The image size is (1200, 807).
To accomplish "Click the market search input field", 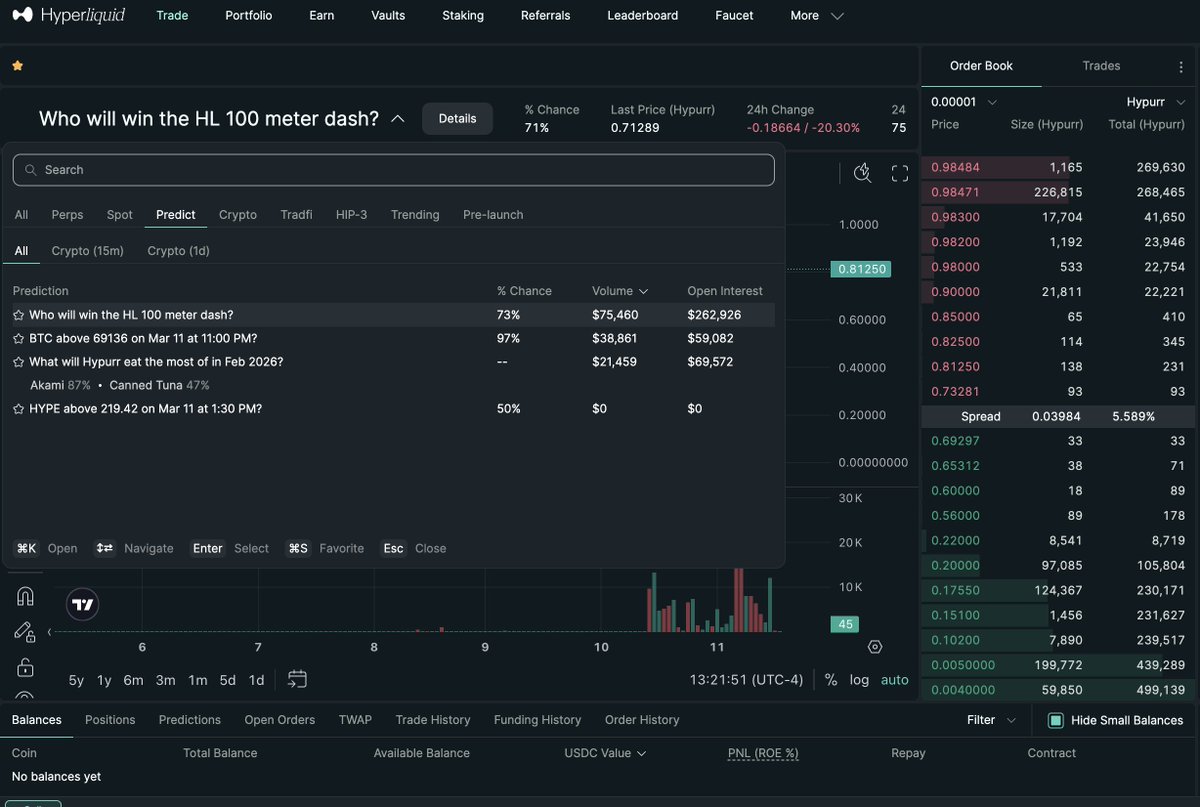I will click(394, 170).
